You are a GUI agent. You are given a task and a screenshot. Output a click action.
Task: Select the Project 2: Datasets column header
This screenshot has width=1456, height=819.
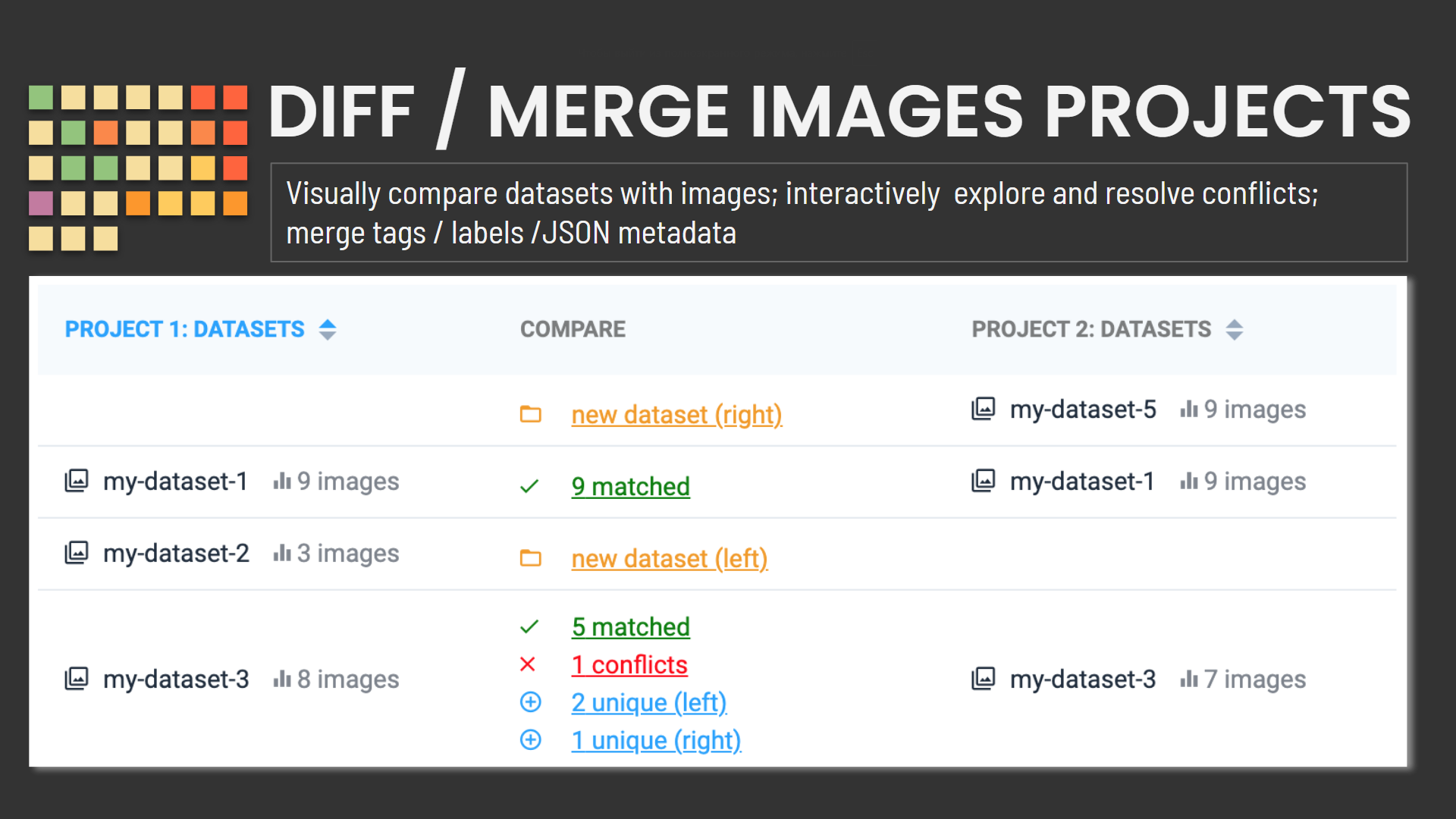[1091, 329]
